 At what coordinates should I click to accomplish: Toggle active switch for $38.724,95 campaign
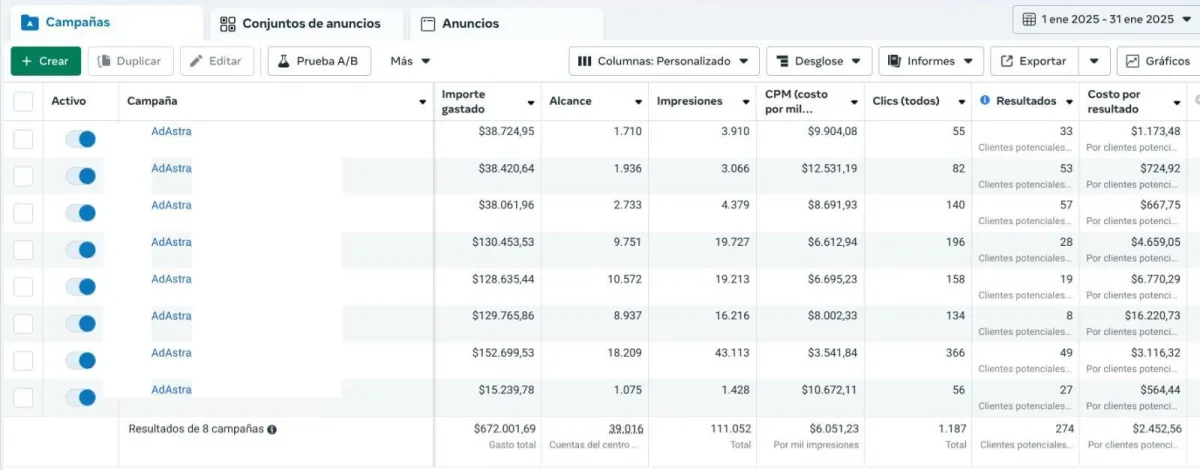(80, 139)
